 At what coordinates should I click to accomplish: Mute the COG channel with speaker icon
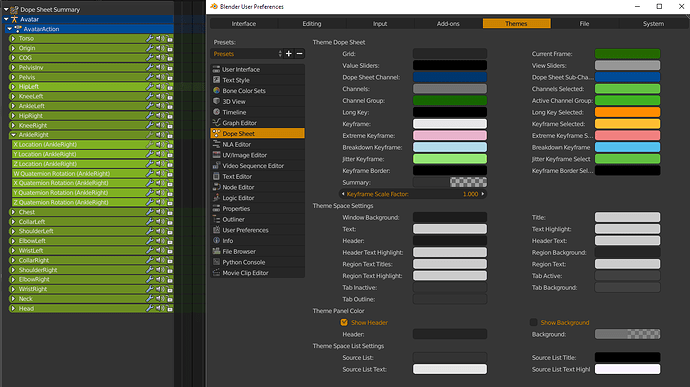click(159, 58)
